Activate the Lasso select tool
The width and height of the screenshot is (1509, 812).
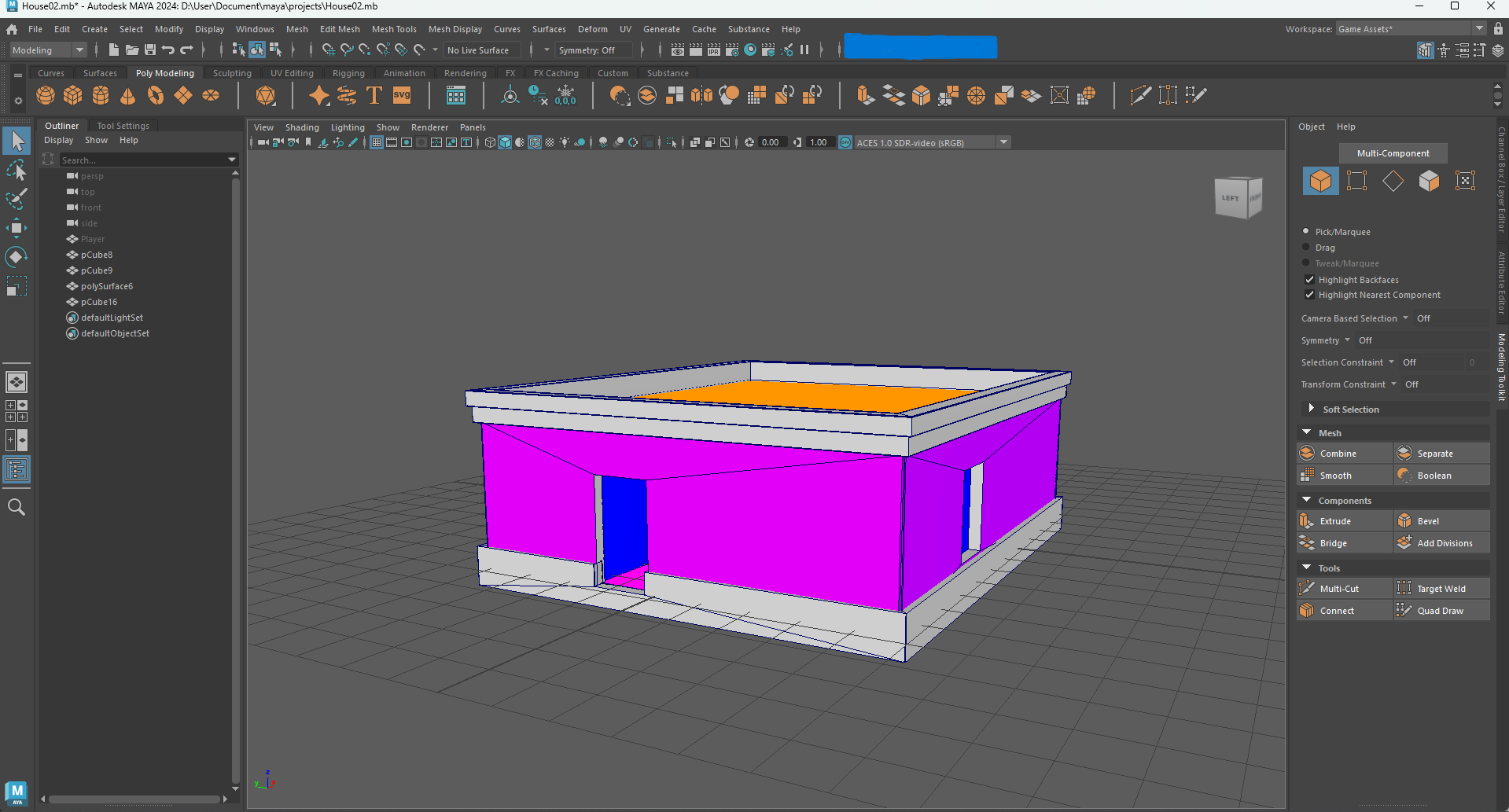[x=17, y=171]
